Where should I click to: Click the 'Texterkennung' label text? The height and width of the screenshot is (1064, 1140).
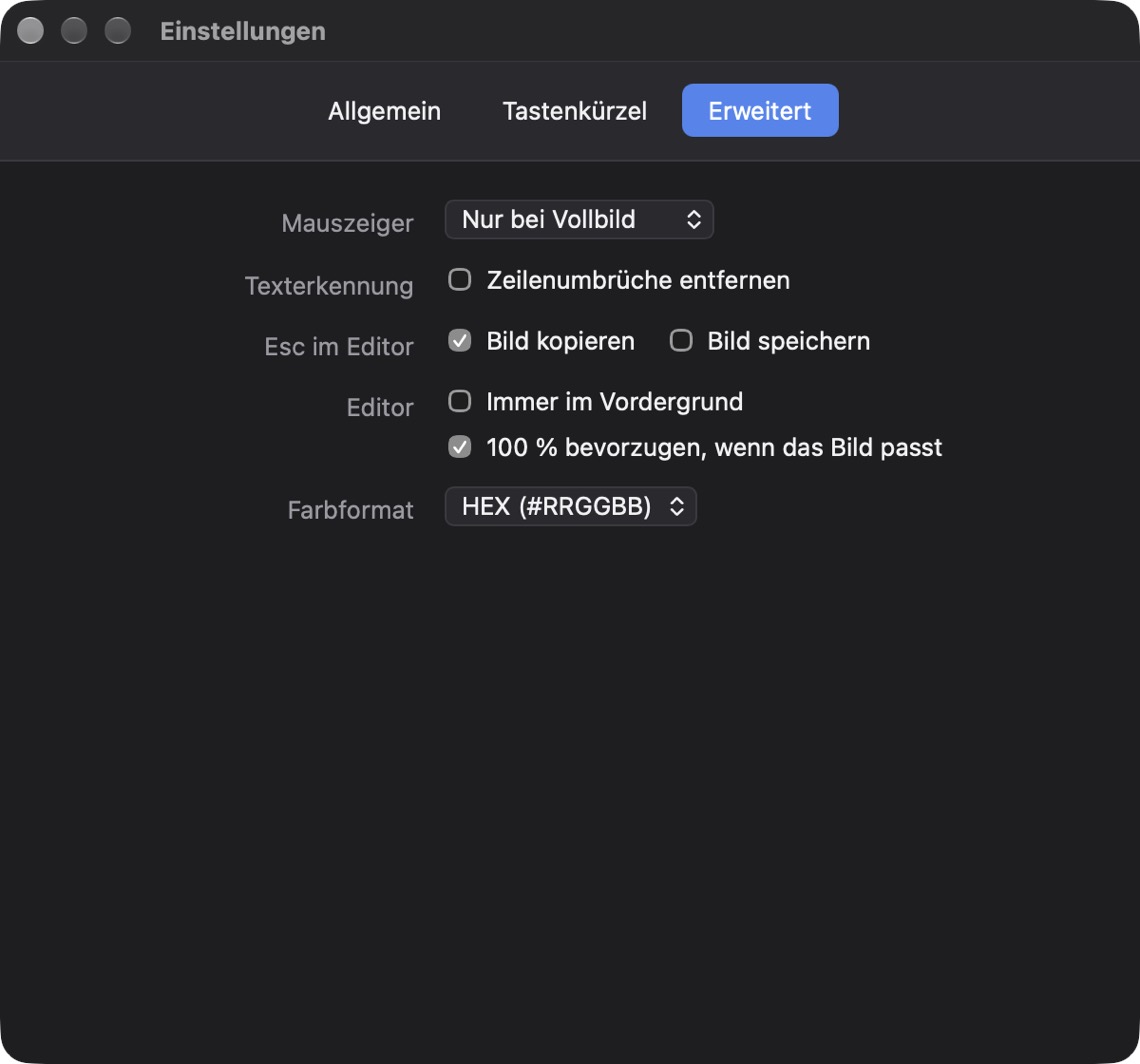329,286
